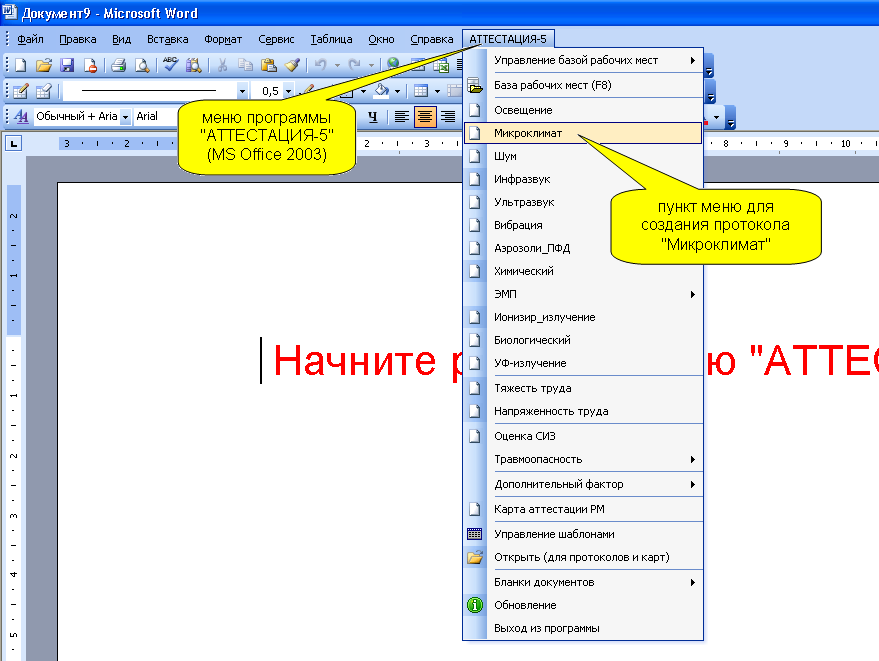The image size is (879, 661).
Task: Choose Микроклимат from the menu
Action: pos(582,133)
